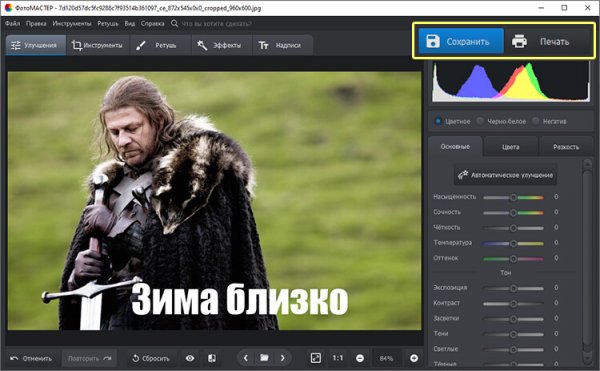Click the Светлые slider handle
Viewport: 600px width, 371px height.
[x=513, y=350]
